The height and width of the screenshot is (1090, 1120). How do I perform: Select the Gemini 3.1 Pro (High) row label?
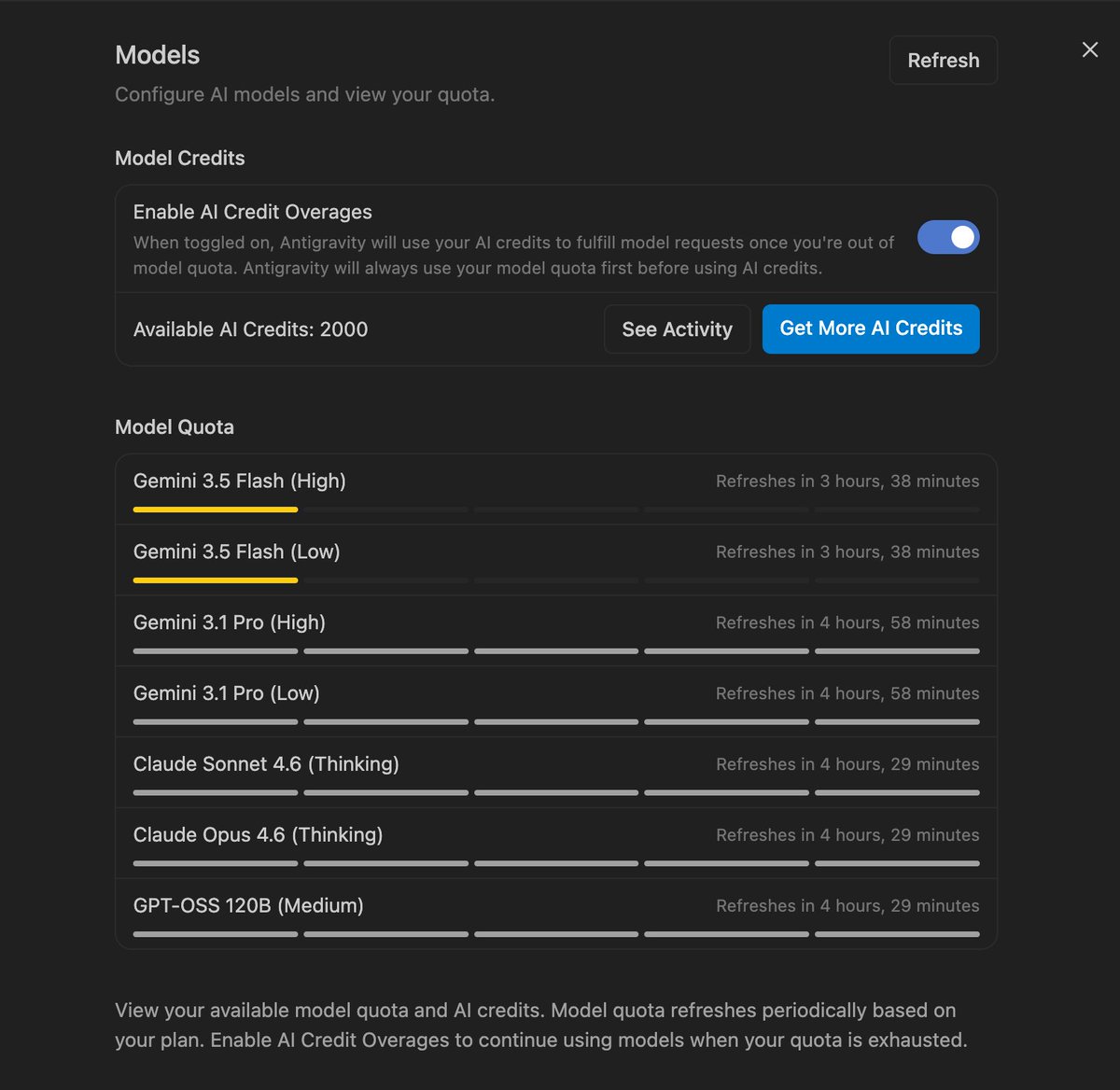230,622
